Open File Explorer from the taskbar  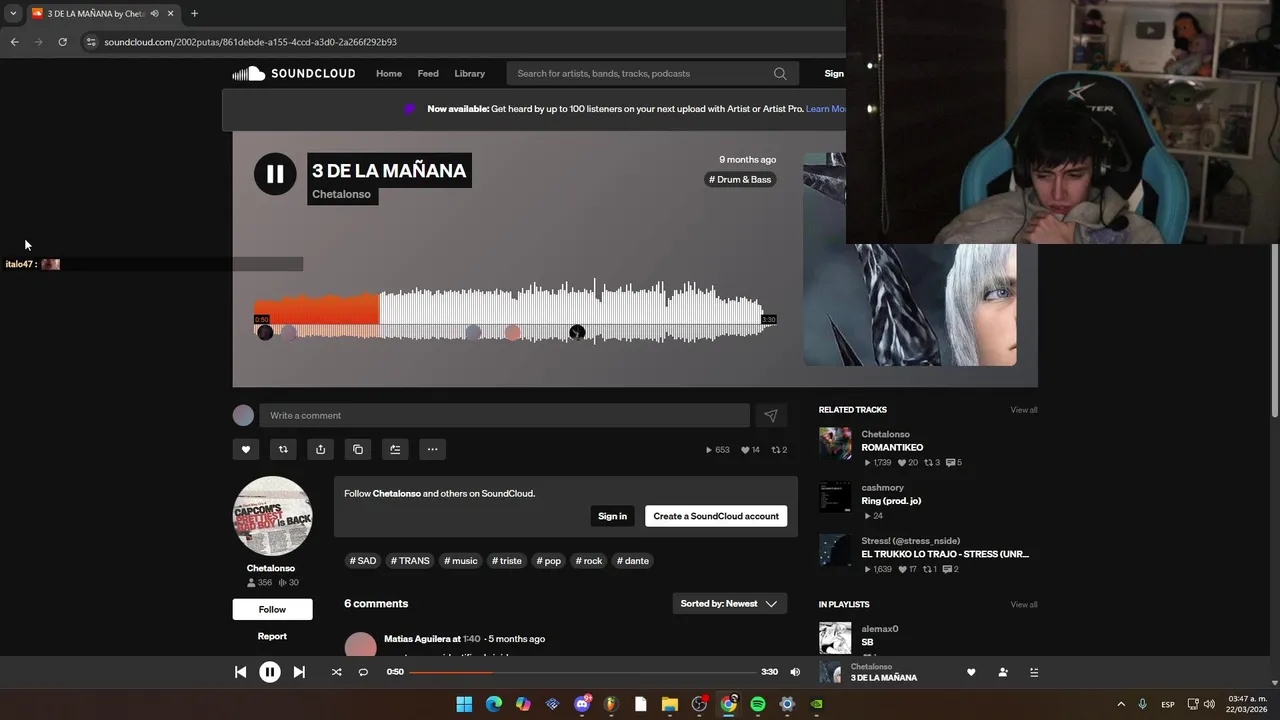coord(669,704)
